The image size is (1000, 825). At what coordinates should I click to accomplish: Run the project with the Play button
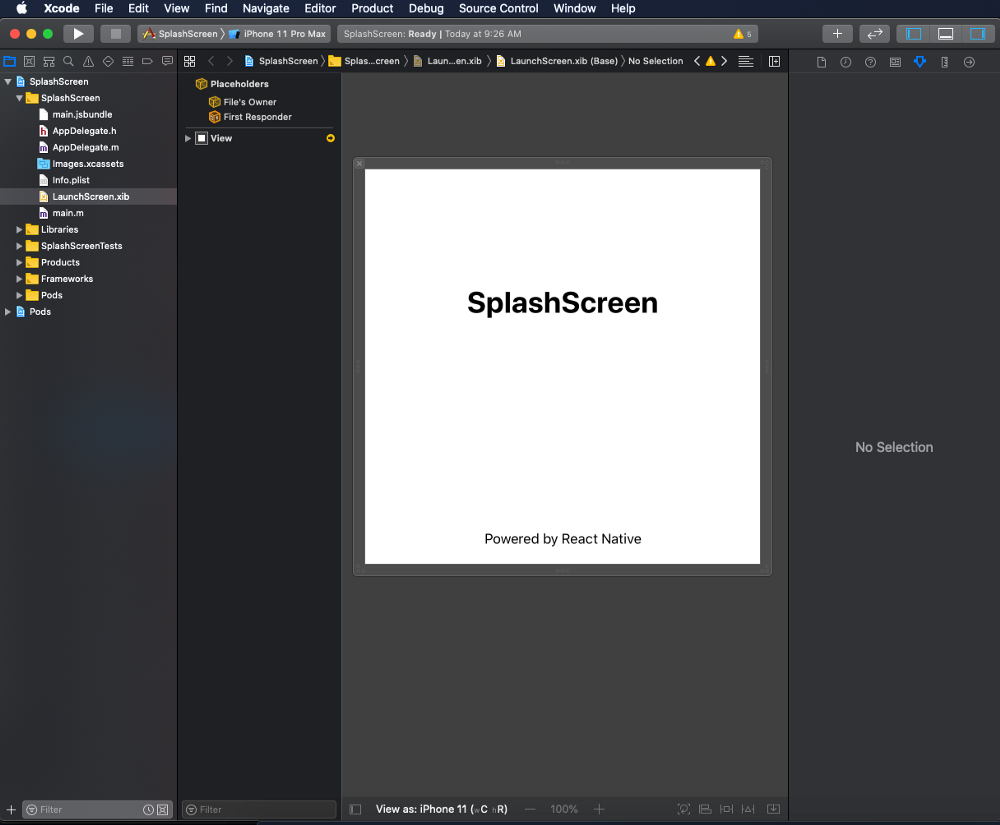(78, 34)
